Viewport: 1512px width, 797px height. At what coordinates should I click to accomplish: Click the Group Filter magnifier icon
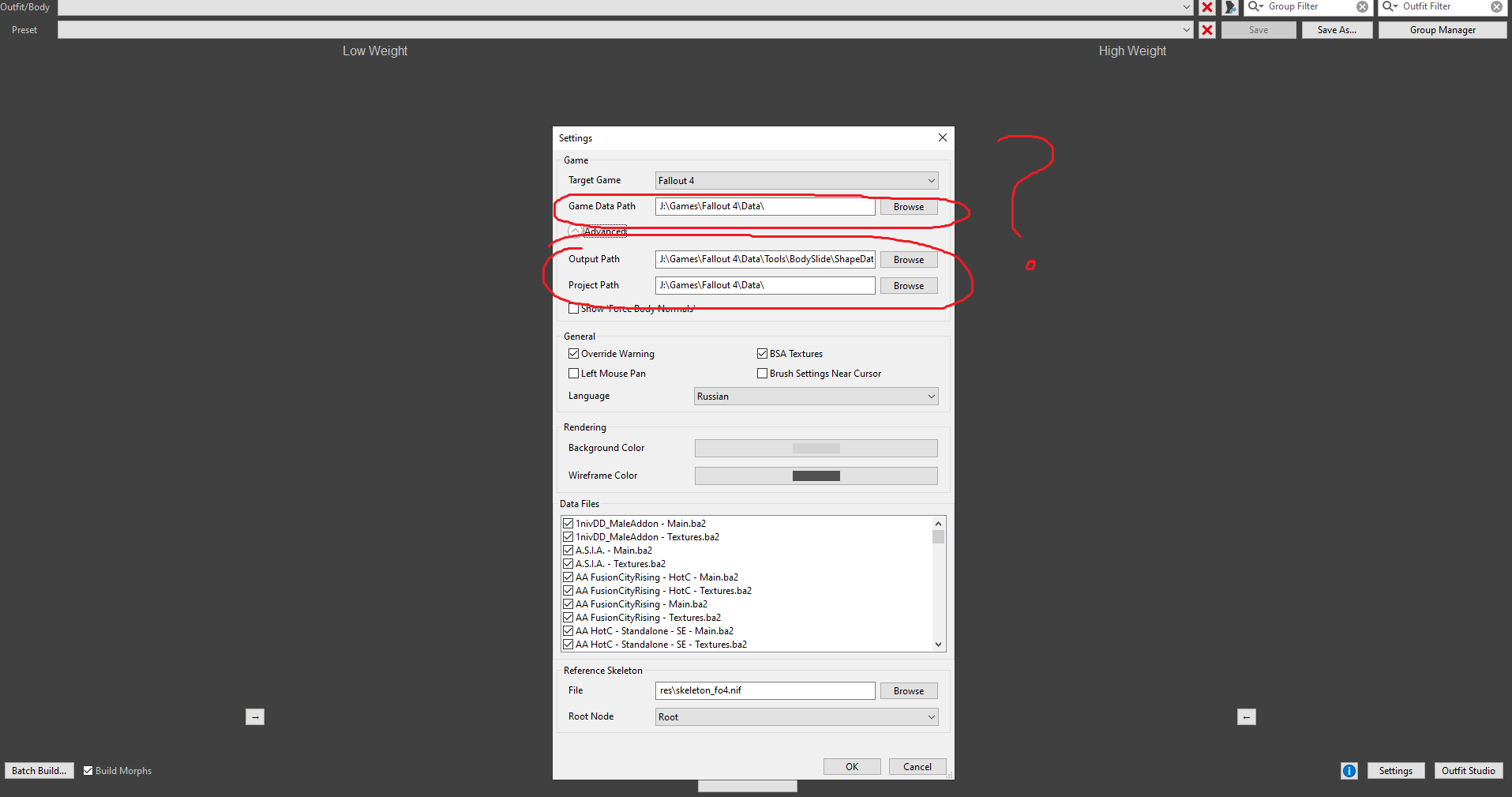(x=1255, y=7)
